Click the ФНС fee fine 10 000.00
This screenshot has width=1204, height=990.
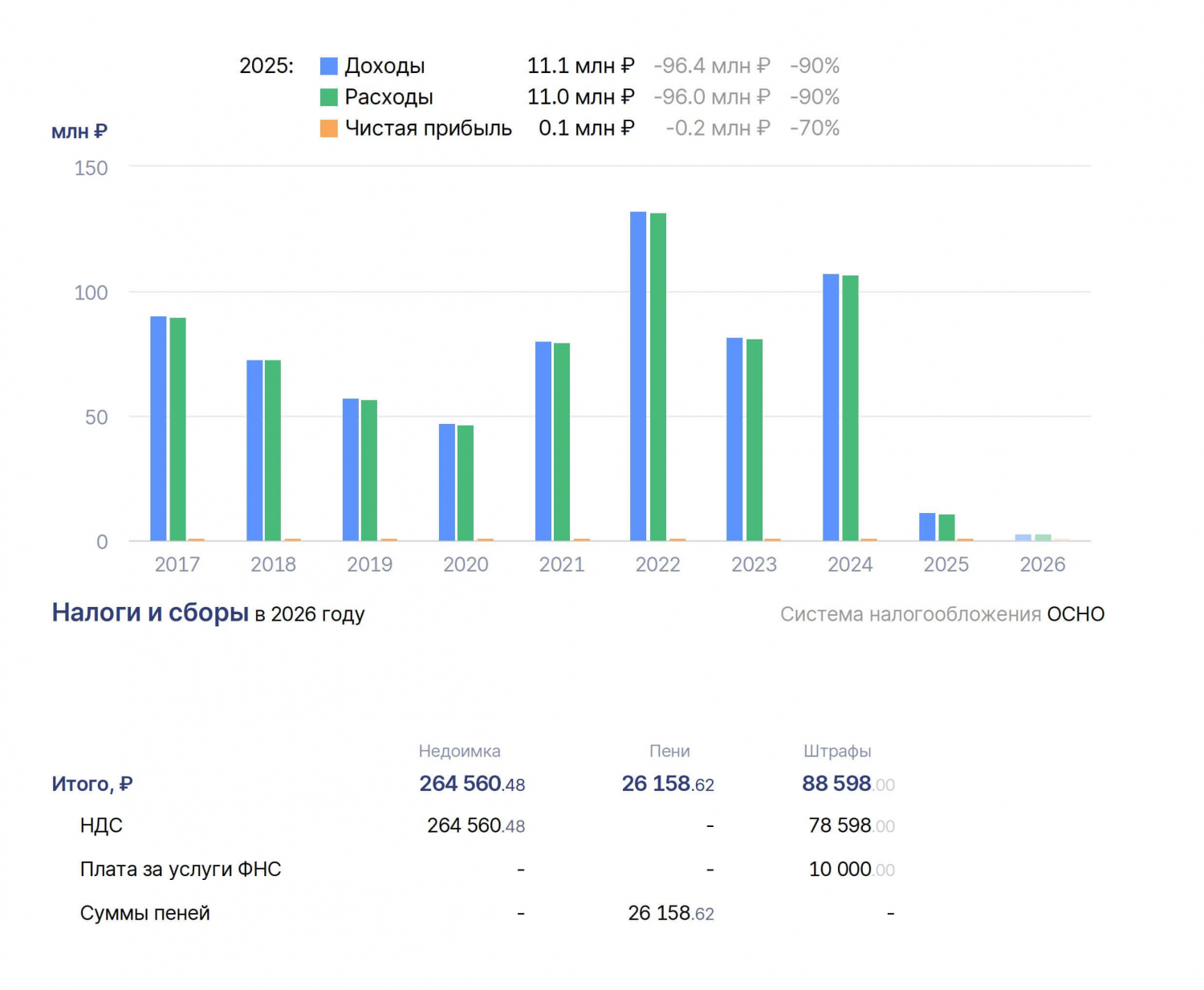pyautogui.click(x=852, y=870)
